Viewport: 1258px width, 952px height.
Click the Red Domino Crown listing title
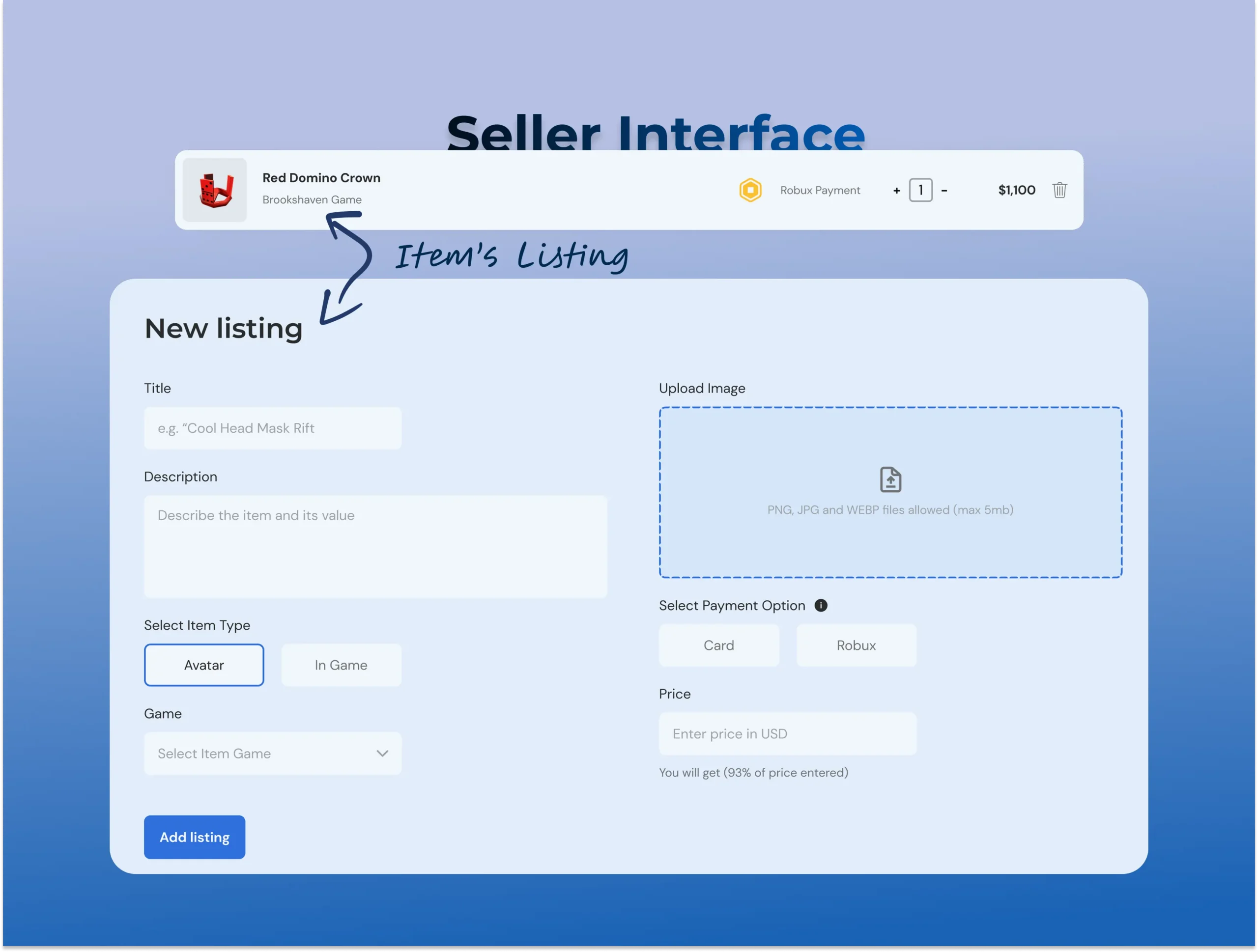(x=321, y=178)
